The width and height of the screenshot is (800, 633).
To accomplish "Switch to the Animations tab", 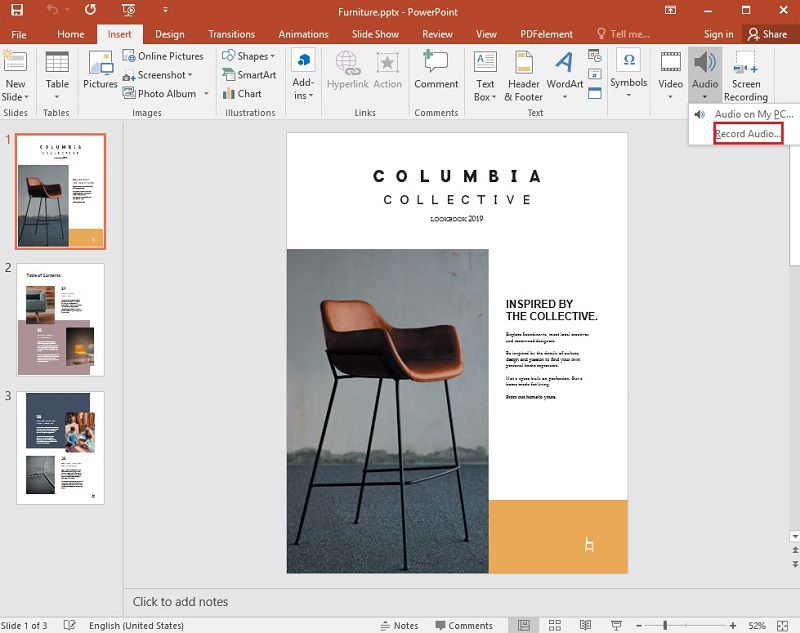I will (x=303, y=33).
